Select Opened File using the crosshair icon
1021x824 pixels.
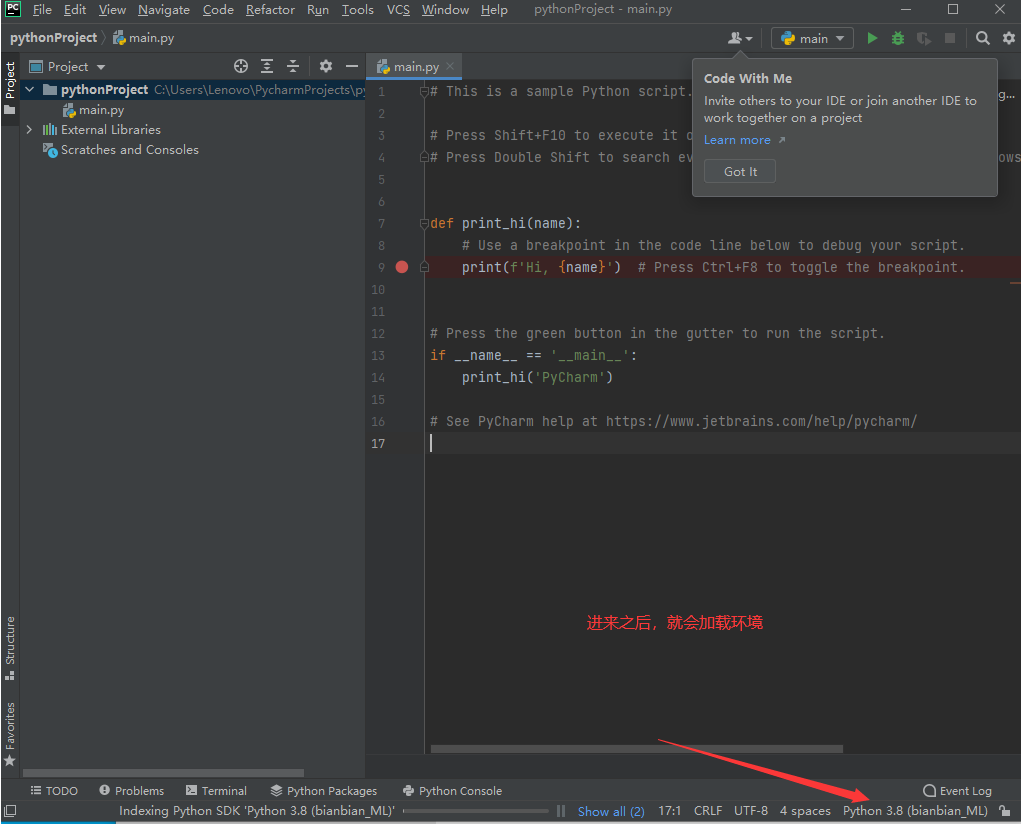click(x=240, y=66)
